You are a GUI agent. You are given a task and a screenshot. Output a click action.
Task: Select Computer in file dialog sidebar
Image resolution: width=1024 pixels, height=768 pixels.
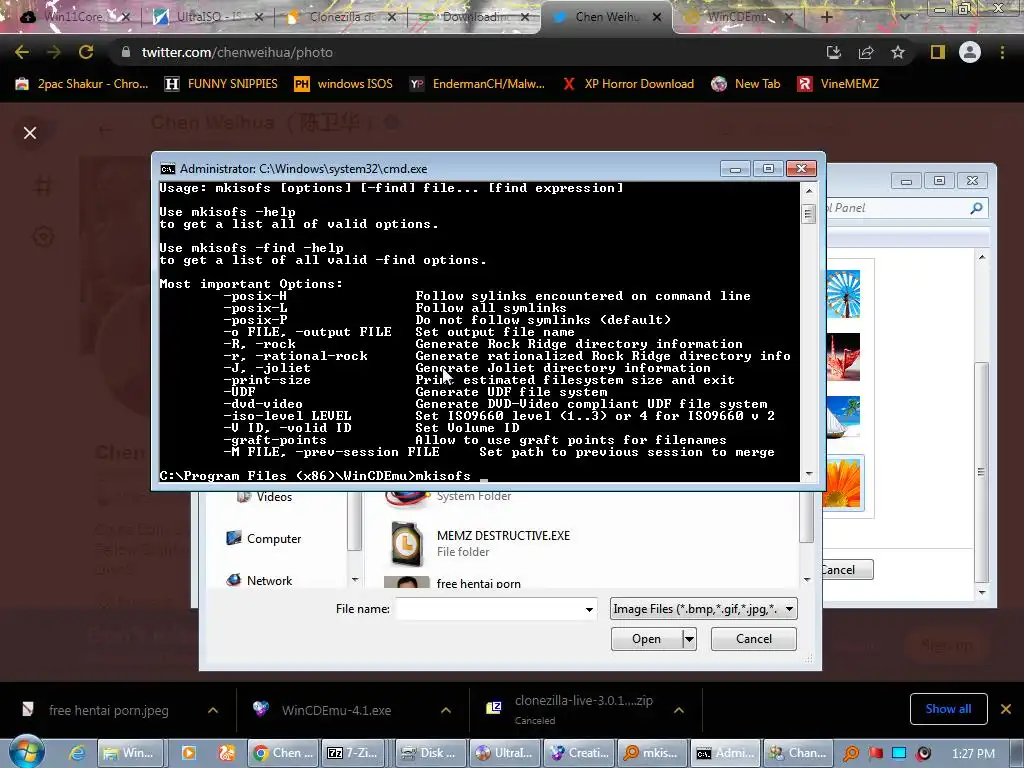(263, 539)
